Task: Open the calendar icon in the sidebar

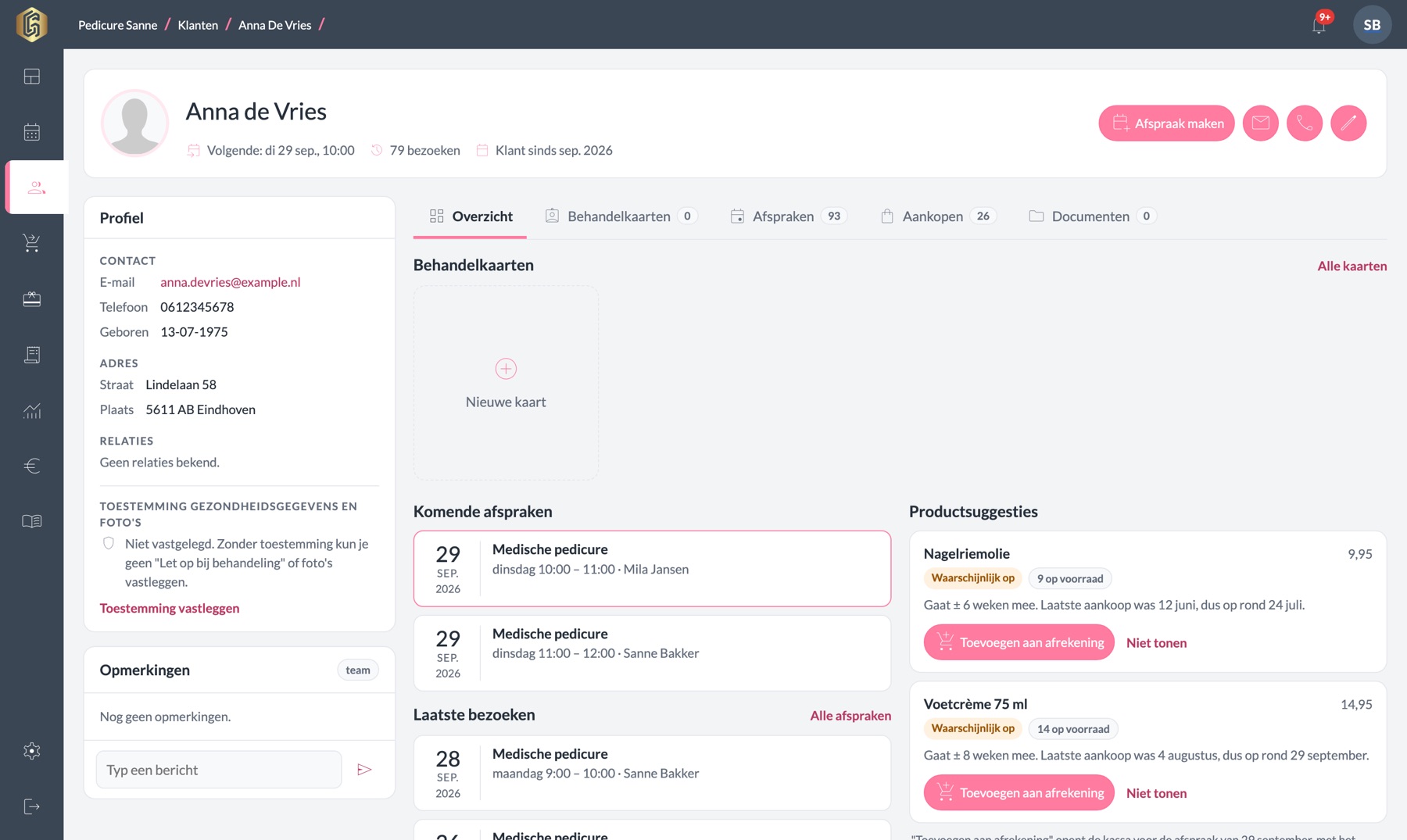Action: click(x=32, y=132)
